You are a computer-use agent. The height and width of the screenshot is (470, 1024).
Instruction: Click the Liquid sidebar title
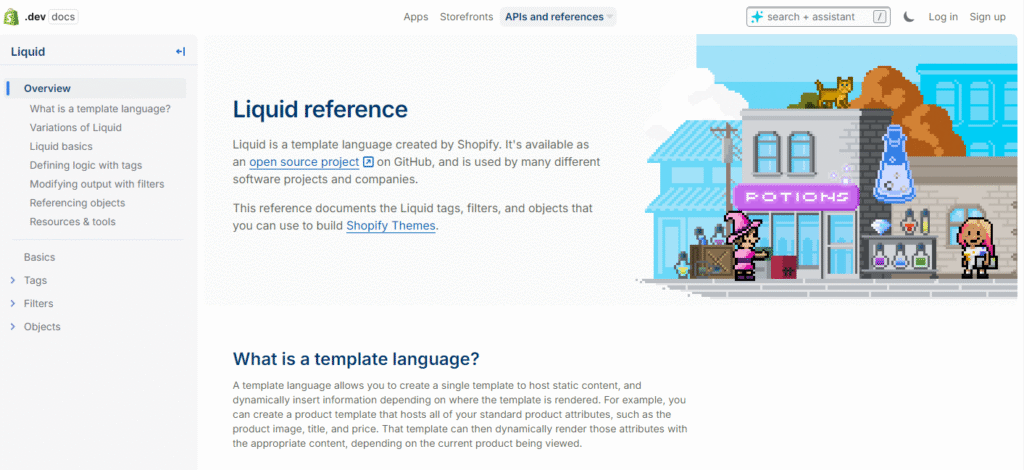click(28, 52)
